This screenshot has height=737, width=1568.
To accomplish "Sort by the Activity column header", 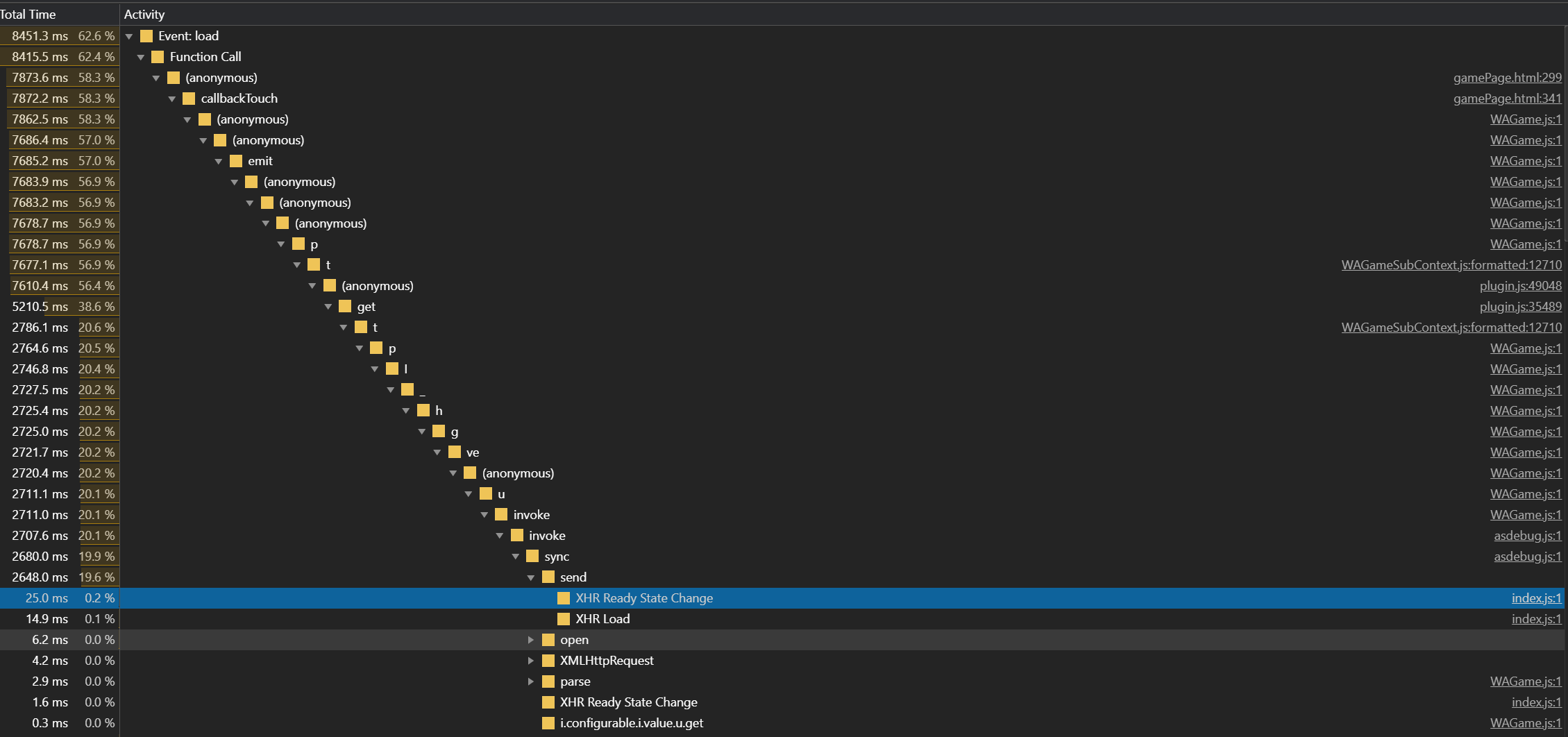I will [x=144, y=15].
